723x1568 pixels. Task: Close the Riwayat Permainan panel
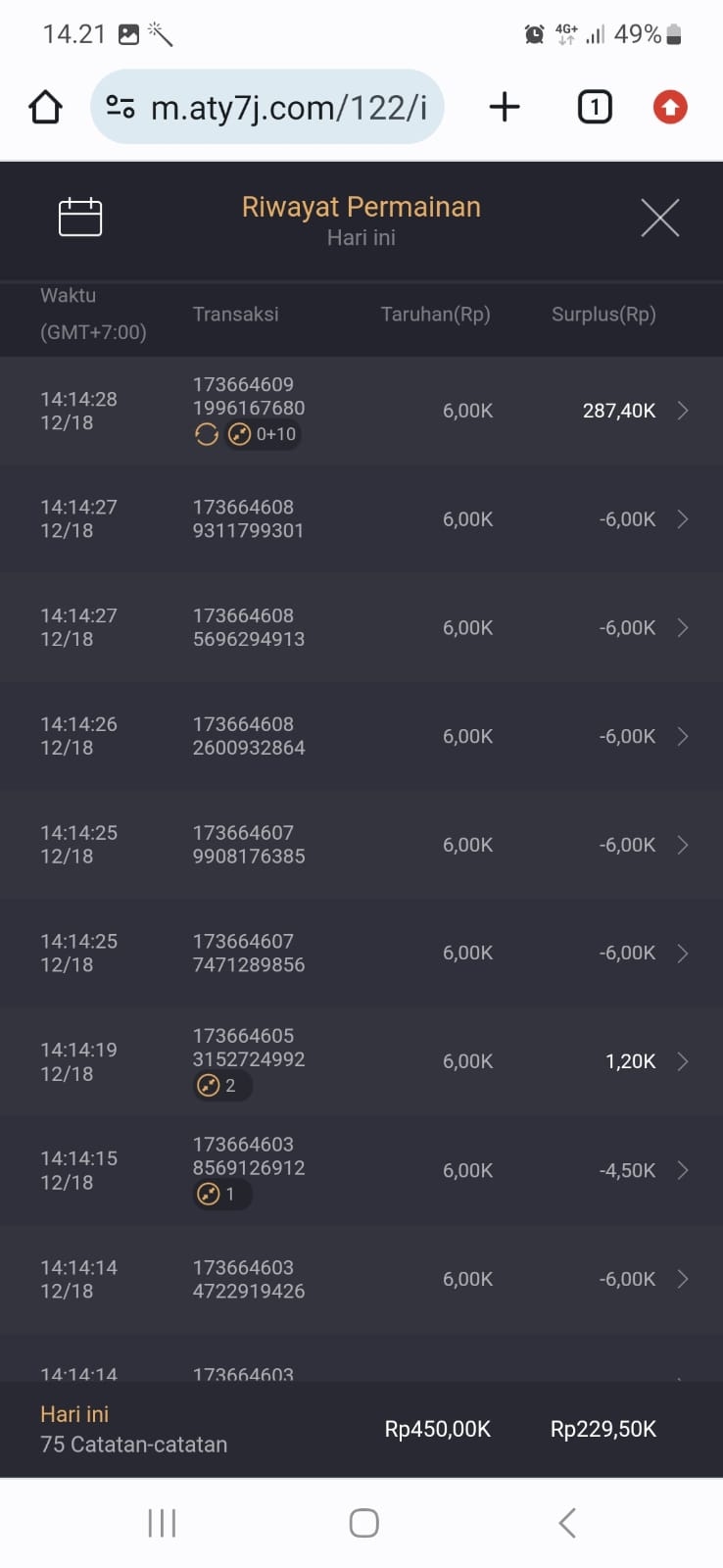tap(659, 218)
